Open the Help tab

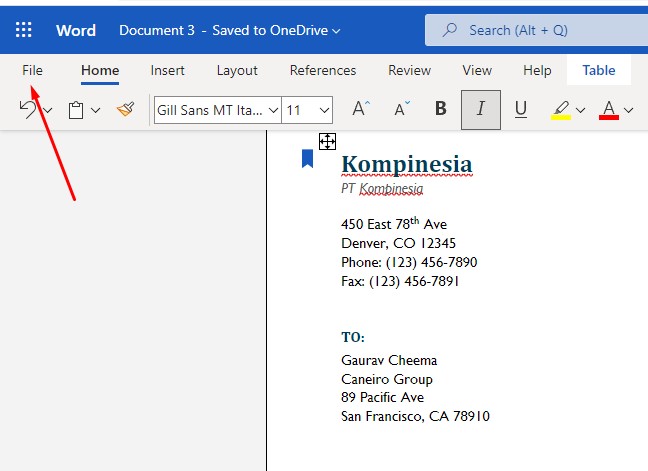(x=537, y=71)
